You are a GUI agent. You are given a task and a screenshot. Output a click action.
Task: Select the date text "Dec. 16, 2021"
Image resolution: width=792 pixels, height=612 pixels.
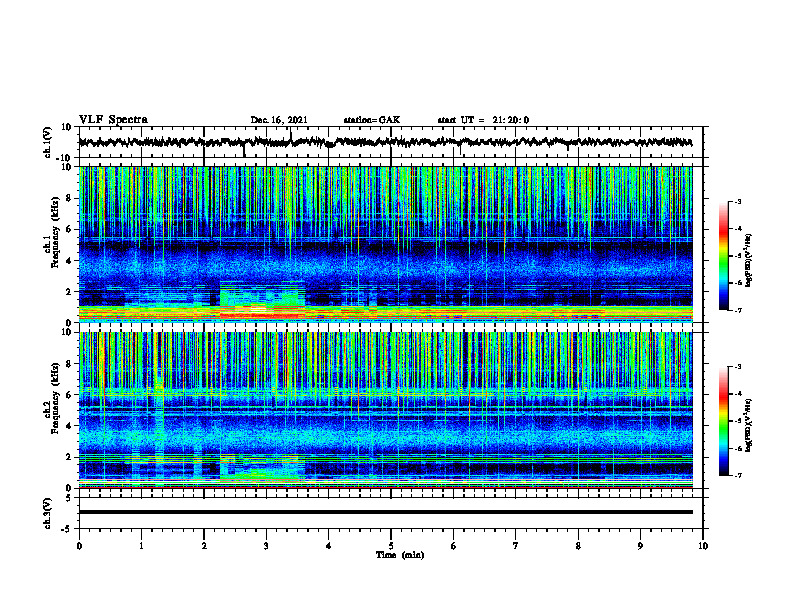[x=279, y=120]
